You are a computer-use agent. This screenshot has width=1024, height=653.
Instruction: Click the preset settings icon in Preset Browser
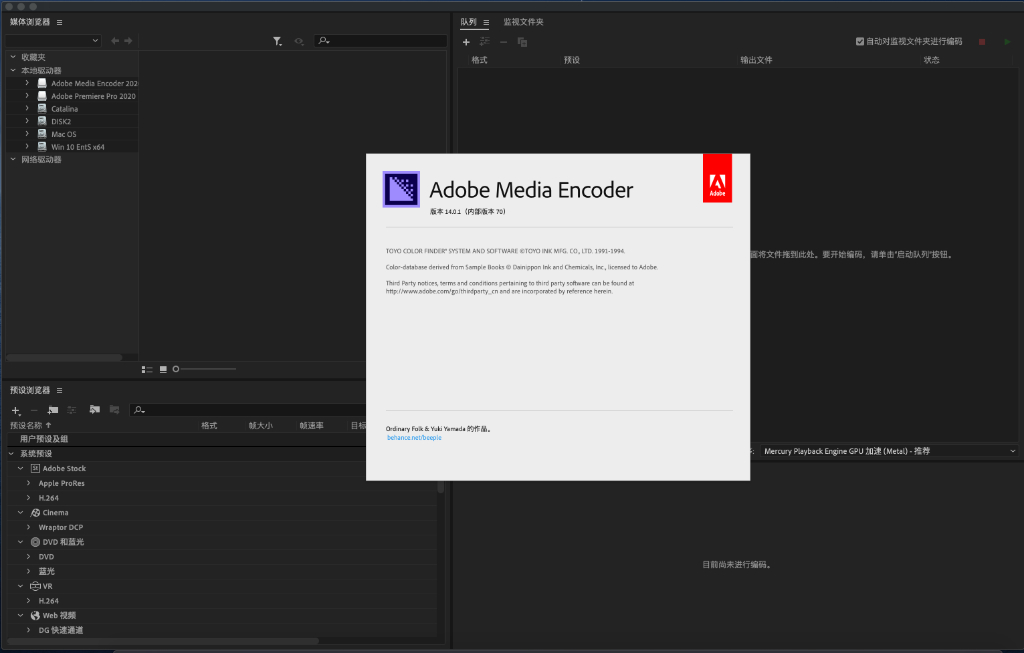click(x=72, y=410)
